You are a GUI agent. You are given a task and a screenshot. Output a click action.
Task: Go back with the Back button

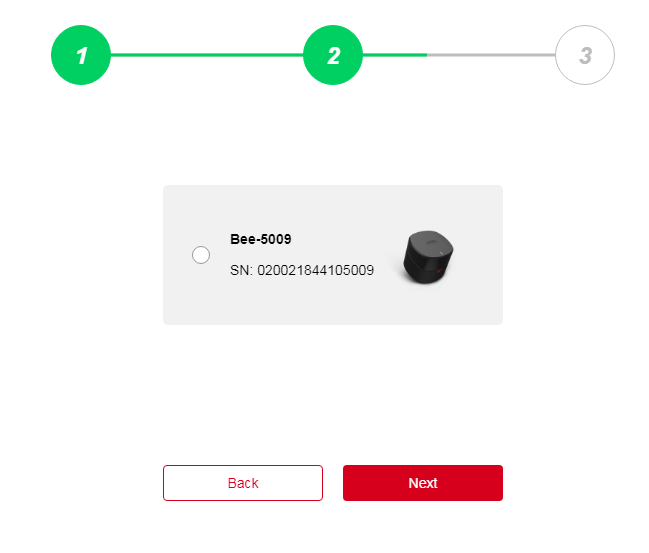243,483
